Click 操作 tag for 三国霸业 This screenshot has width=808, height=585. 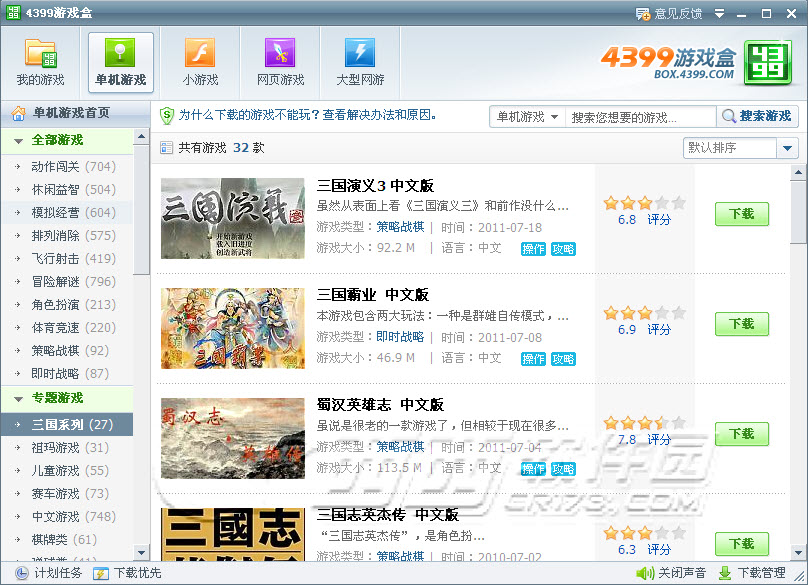point(533,359)
